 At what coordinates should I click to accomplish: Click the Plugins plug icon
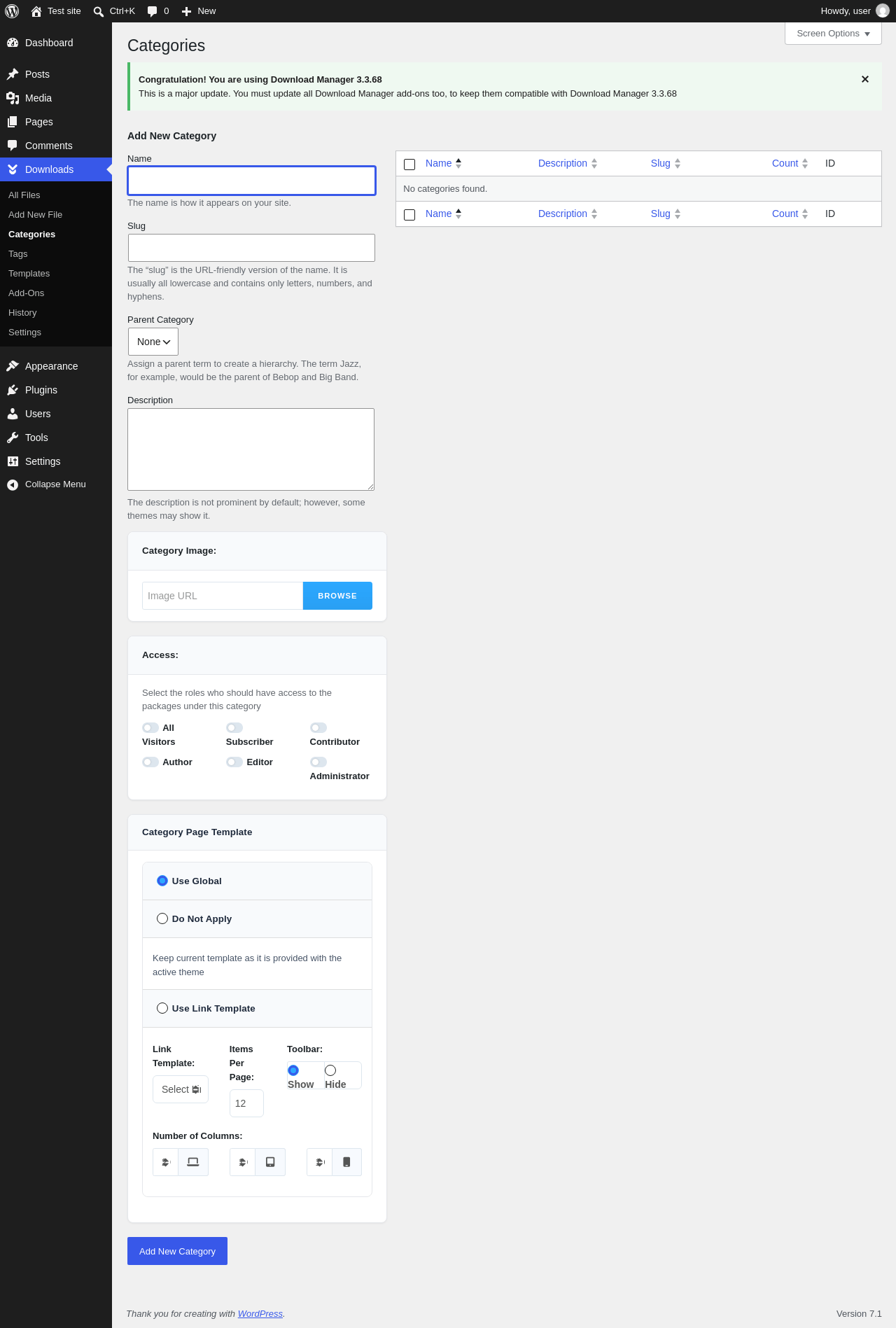tap(13, 390)
